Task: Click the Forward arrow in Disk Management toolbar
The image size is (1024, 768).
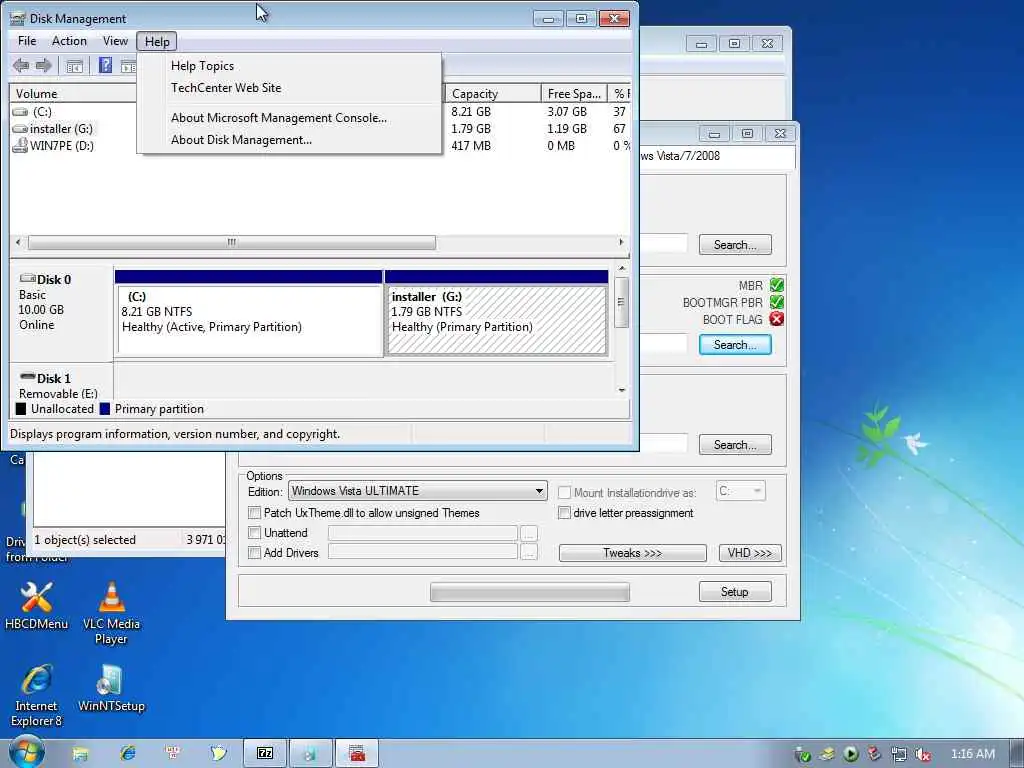Action: 44,65
